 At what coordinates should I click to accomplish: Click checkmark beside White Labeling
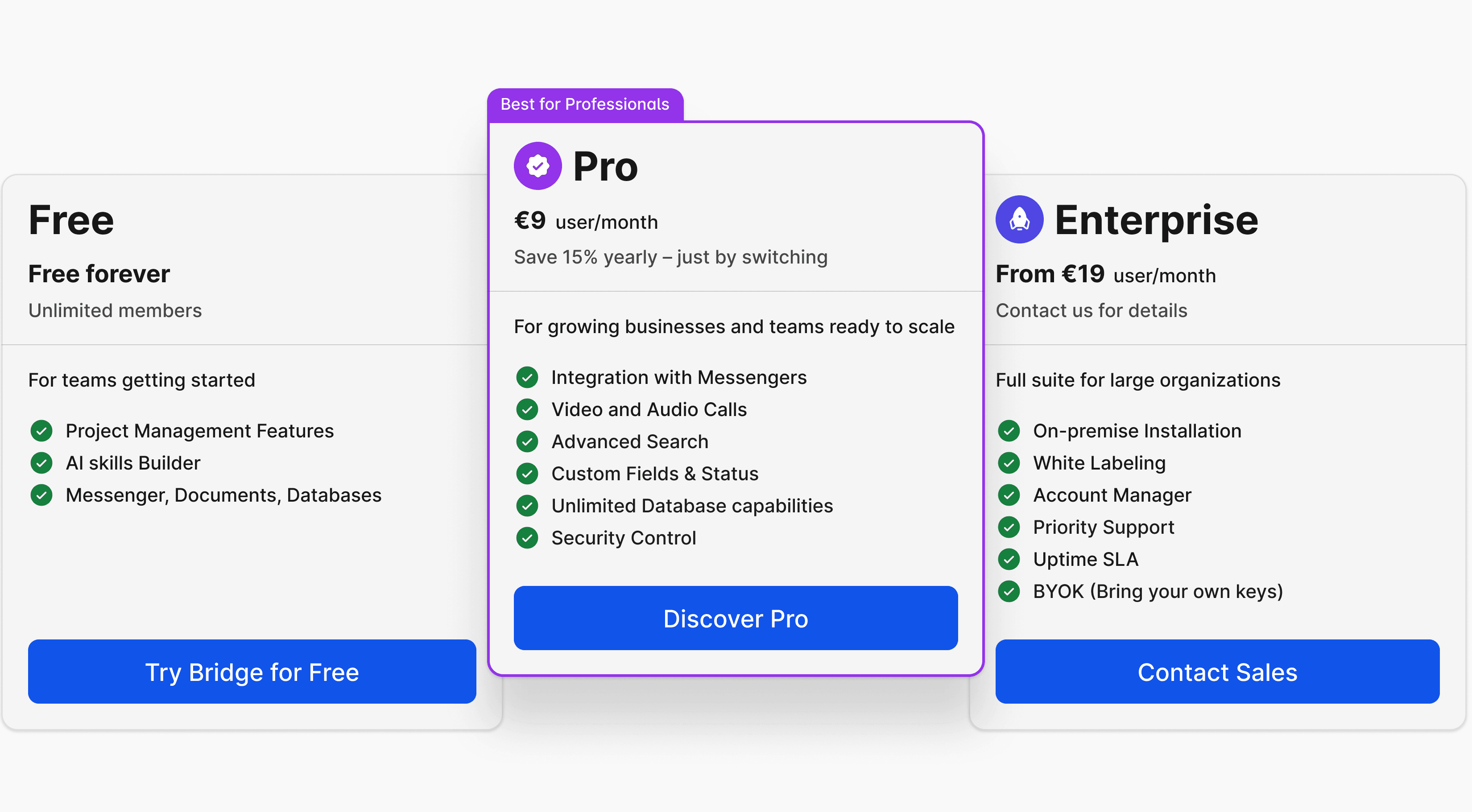click(1009, 463)
